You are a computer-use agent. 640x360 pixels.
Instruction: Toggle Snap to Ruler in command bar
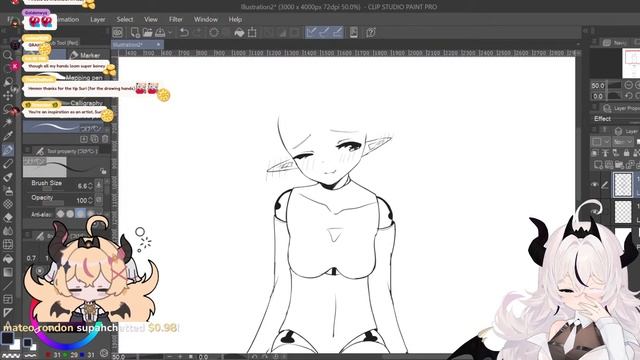[311, 33]
